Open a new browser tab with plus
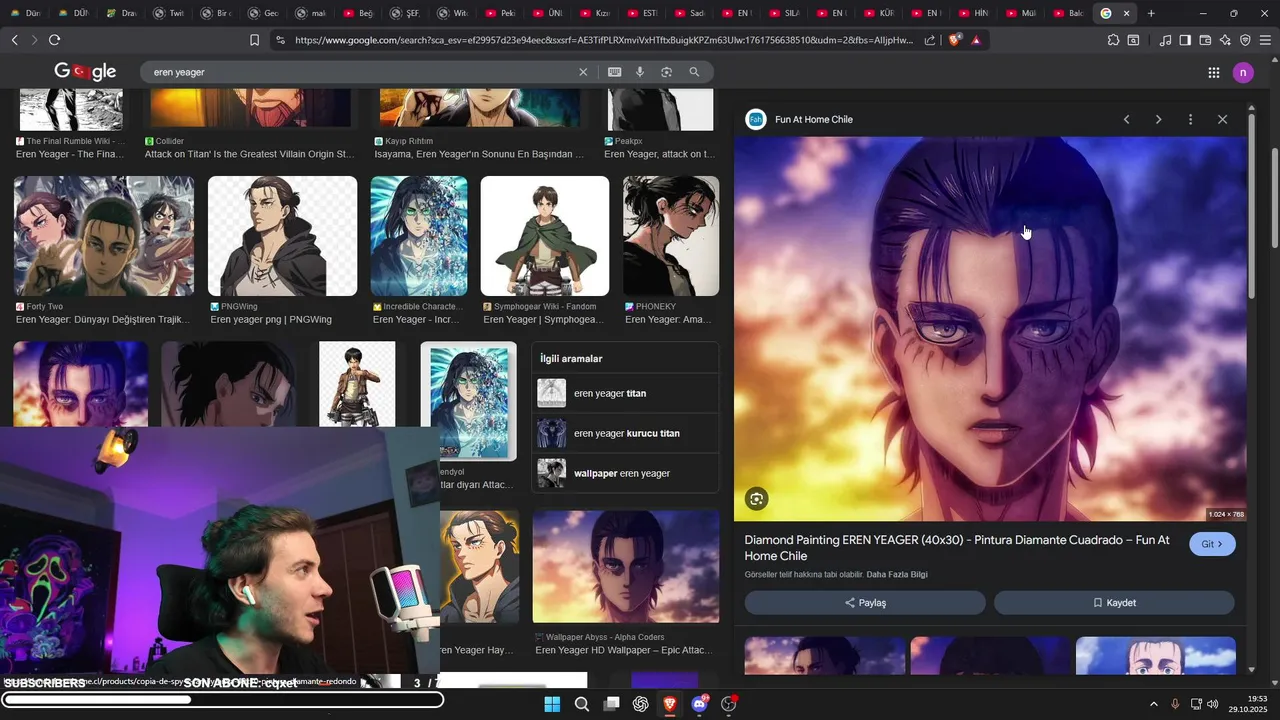1280x720 pixels. [1151, 13]
